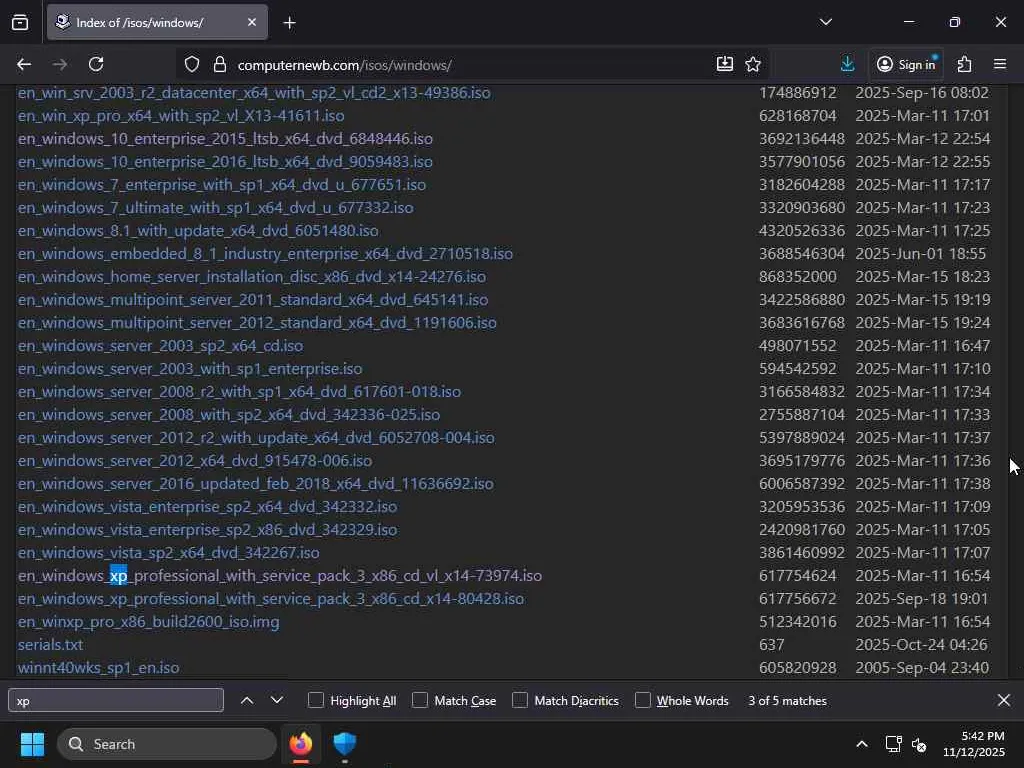Open the Downloads panel arrow icon
The height and width of the screenshot is (768, 1024).
click(848, 64)
